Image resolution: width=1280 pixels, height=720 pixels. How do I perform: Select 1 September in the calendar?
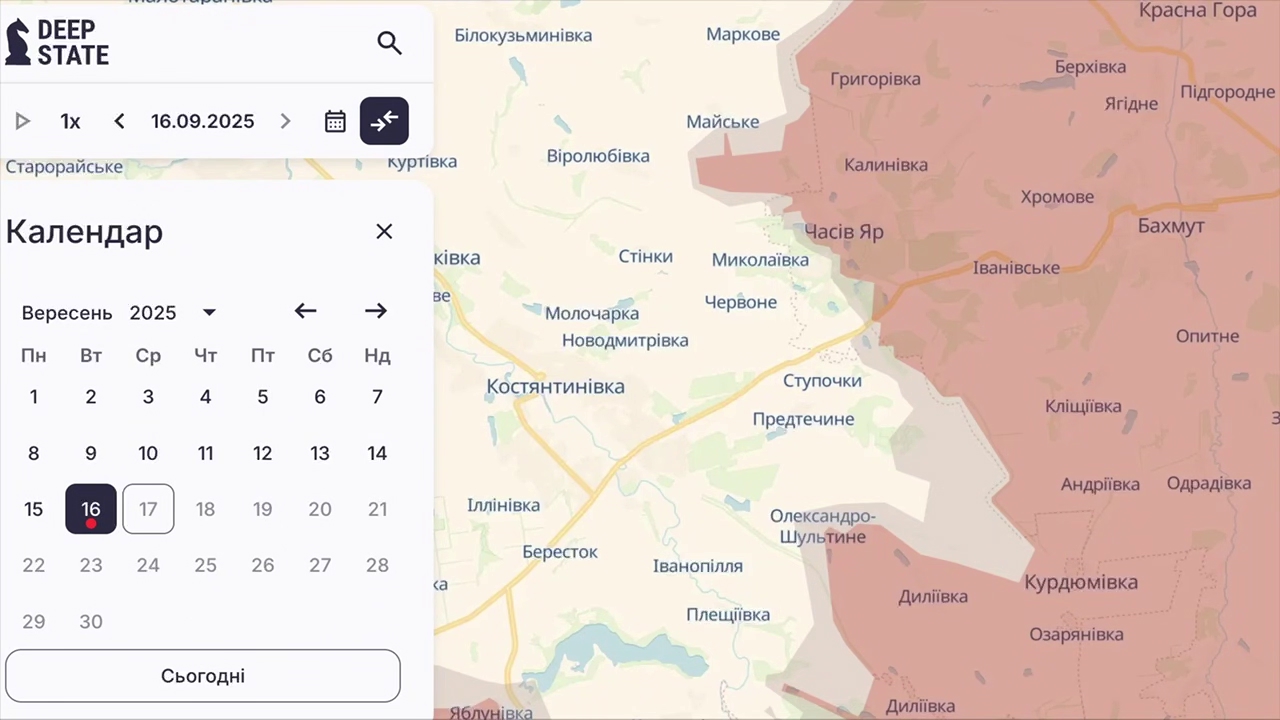34,397
